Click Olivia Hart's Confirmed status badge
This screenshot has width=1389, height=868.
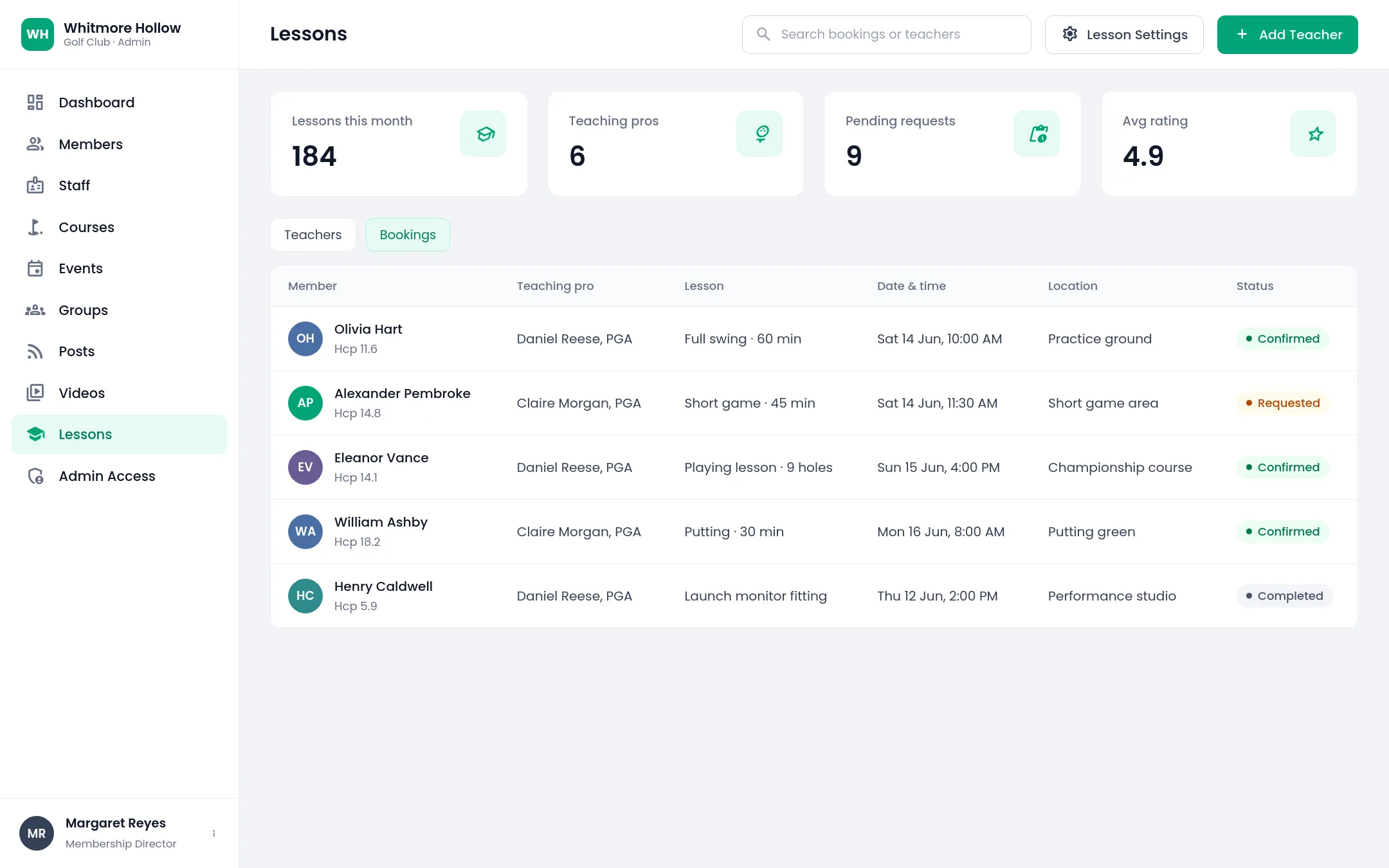click(x=1283, y=339)
